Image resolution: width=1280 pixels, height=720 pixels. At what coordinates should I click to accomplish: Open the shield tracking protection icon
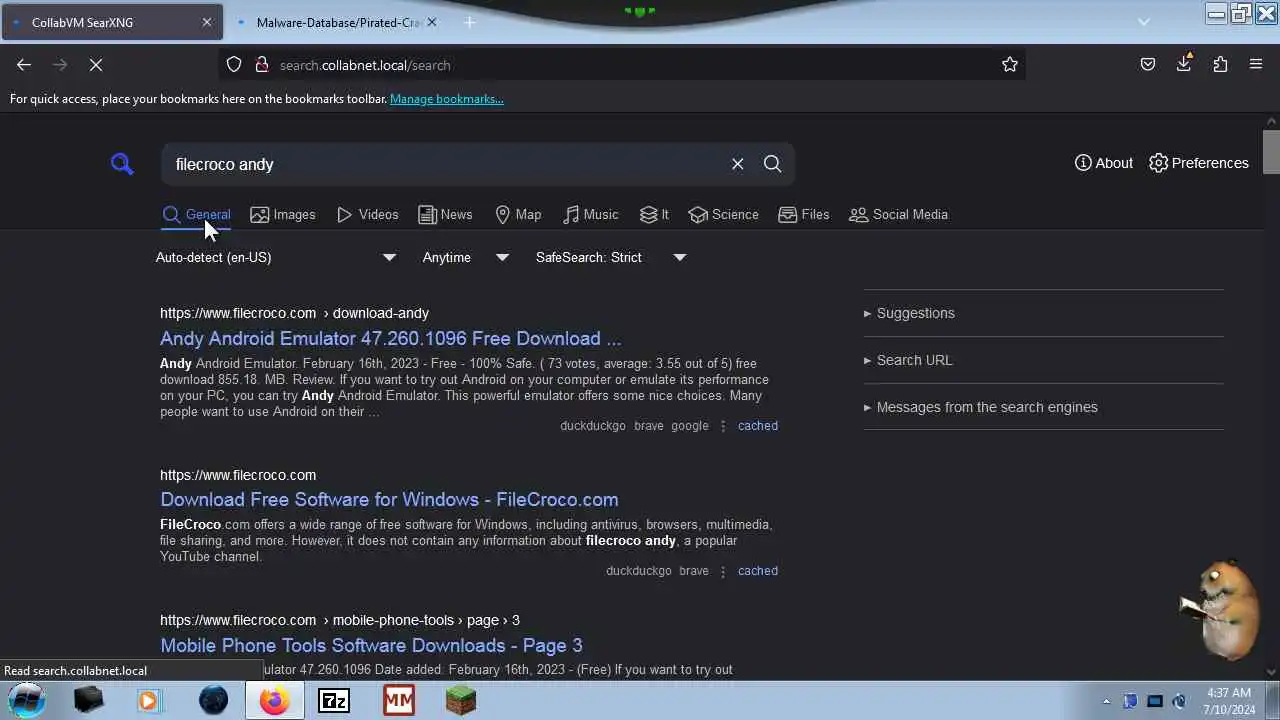coord(234,65)
